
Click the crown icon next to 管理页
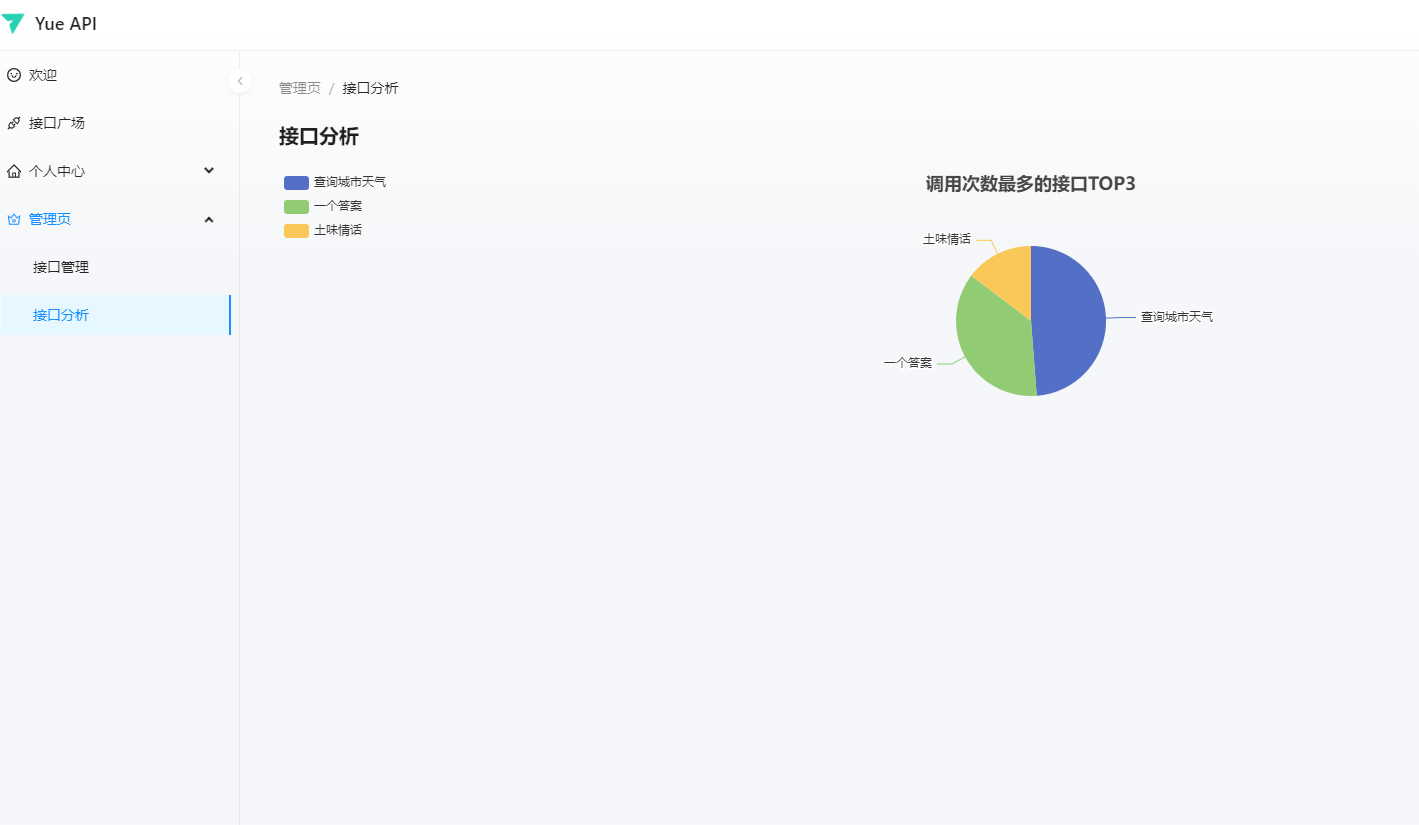[x=13, y=218]
